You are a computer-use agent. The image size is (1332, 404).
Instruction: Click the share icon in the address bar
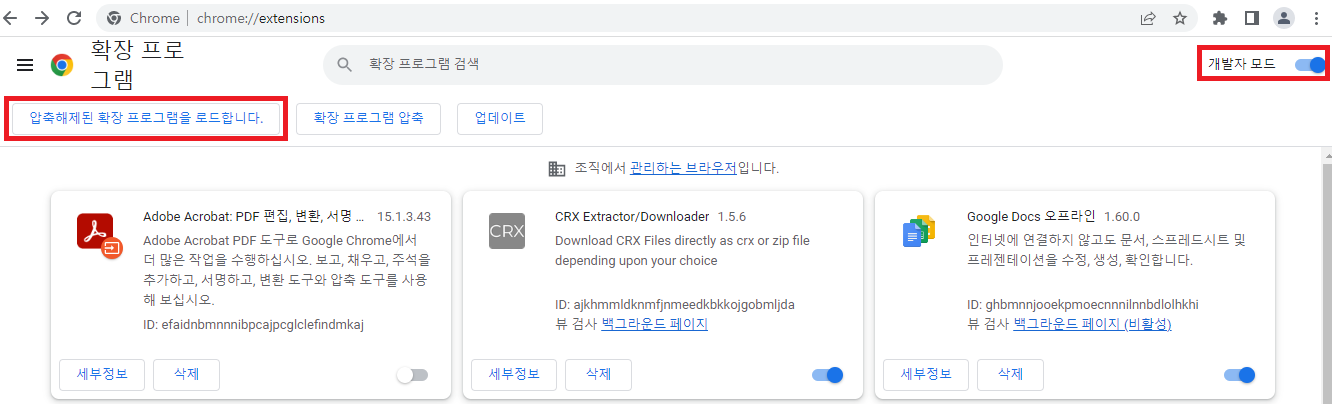[x=1147, y=18]
